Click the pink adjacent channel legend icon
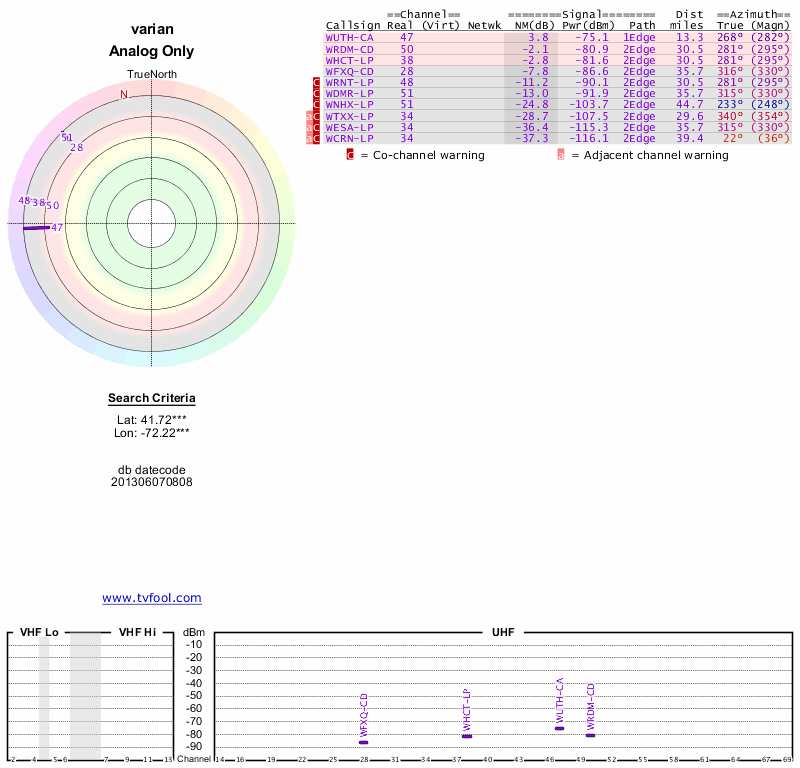Screen dimensions: 800x768 pyautogui.click(x=561, y=155)
